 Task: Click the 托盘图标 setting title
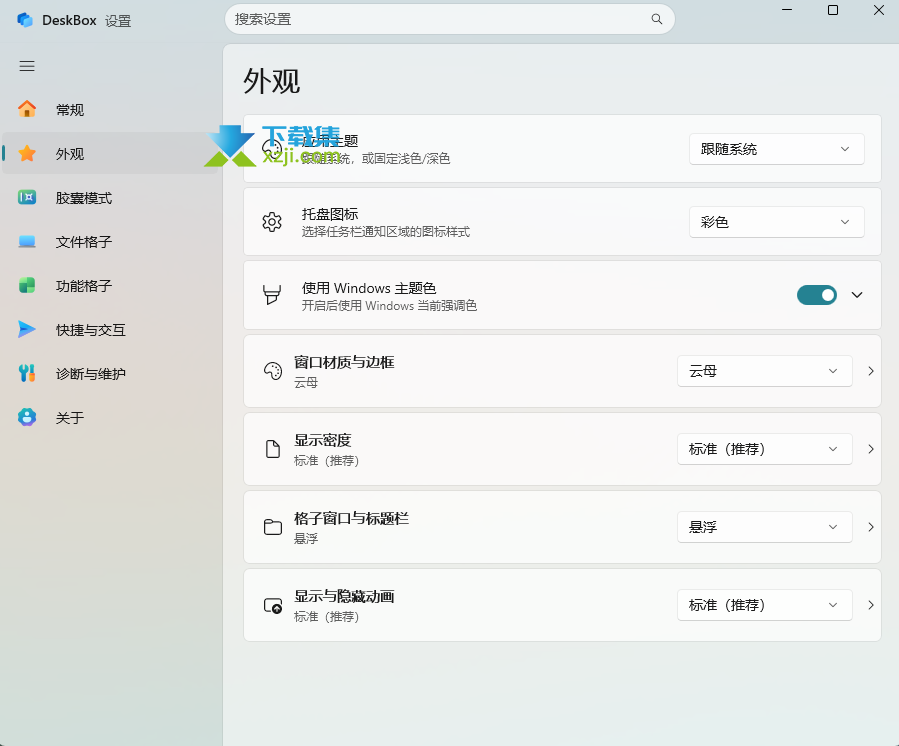[330, 214]
